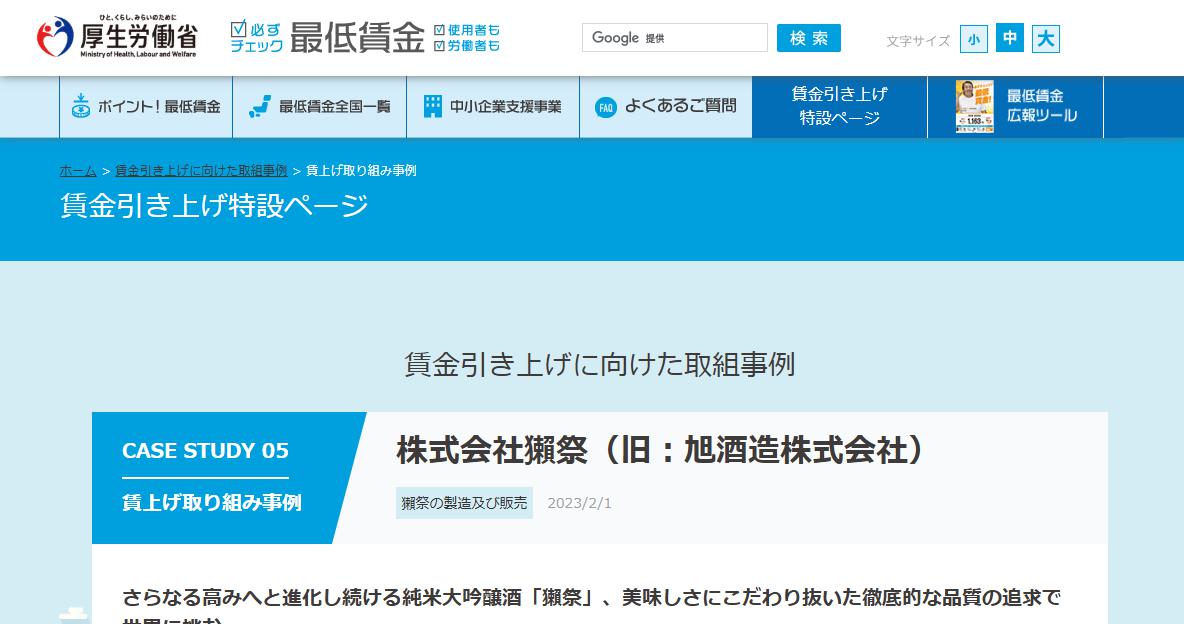Viewport: 1184px width, 624px height.
Task: Click the 賃金引き上げ特設ページ page title
Action: 214,205
